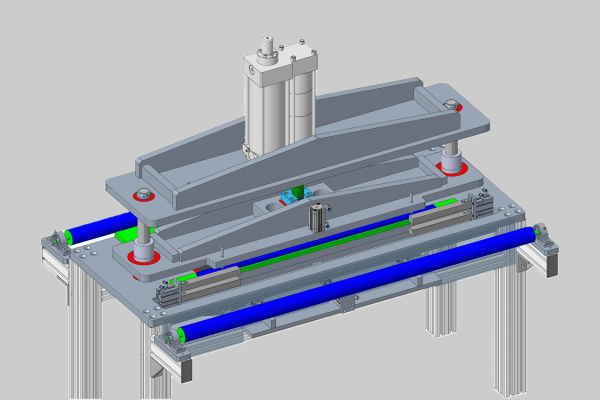Select the grey clamp bars at left front
This screenshot has width=600, height=400.
click(210, 282)
